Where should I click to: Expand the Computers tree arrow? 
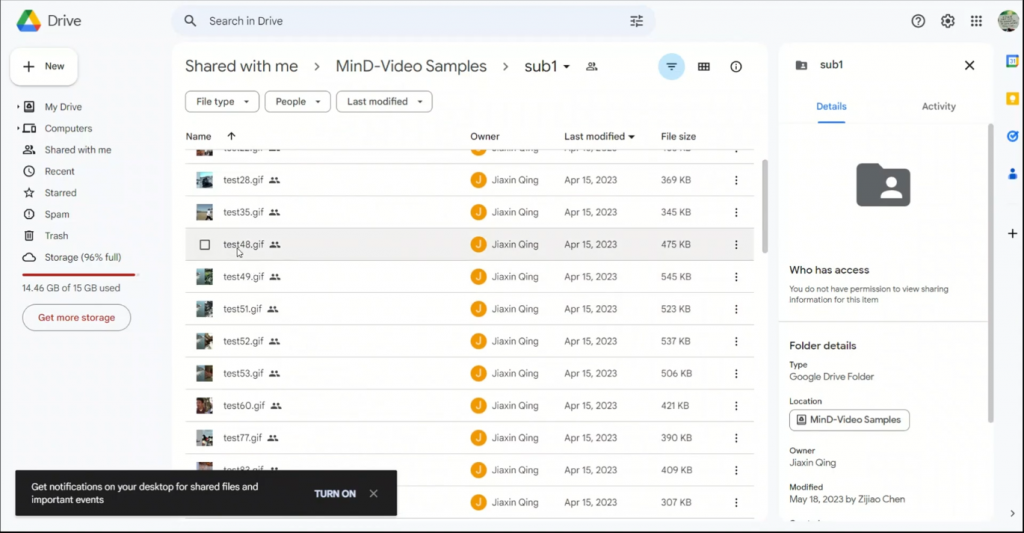(18, 128)
